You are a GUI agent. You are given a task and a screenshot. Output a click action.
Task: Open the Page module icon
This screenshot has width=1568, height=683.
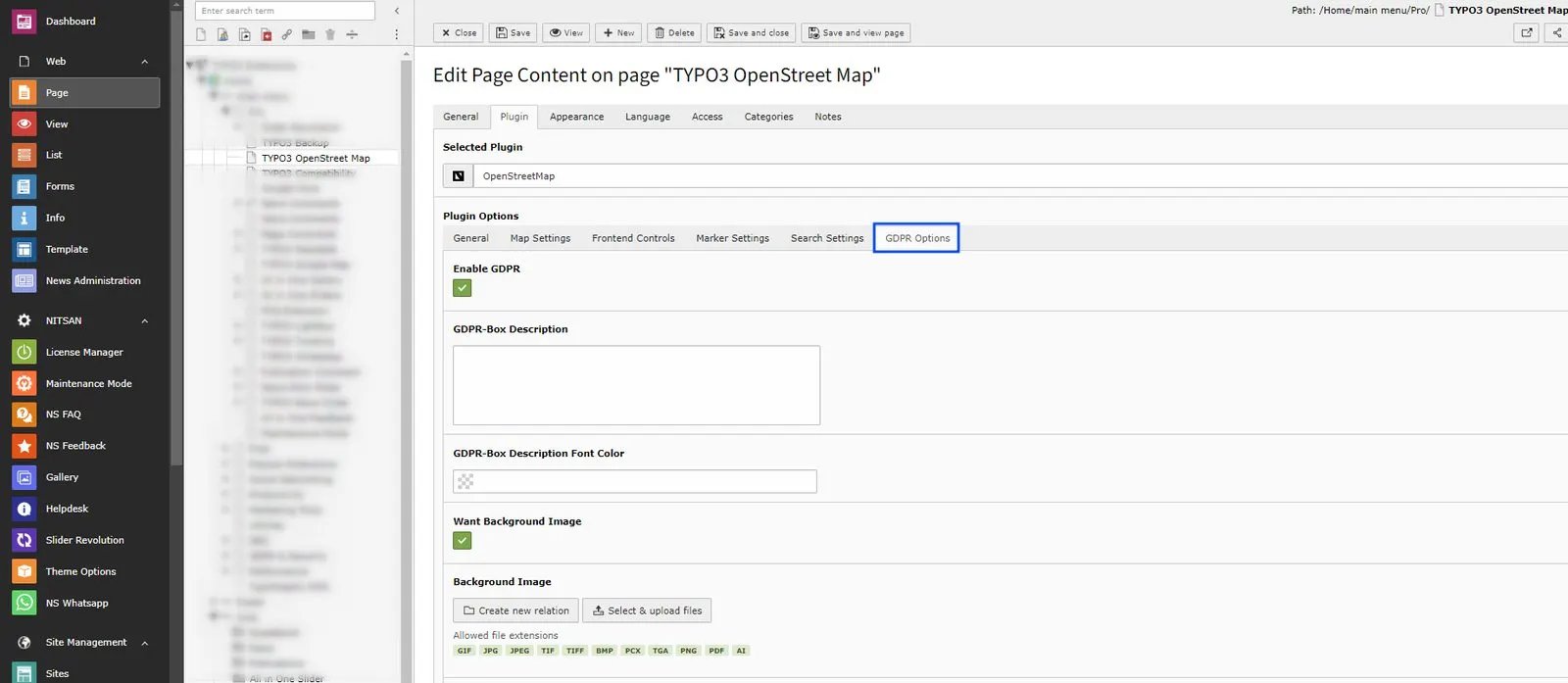click(x=24, y=92)
